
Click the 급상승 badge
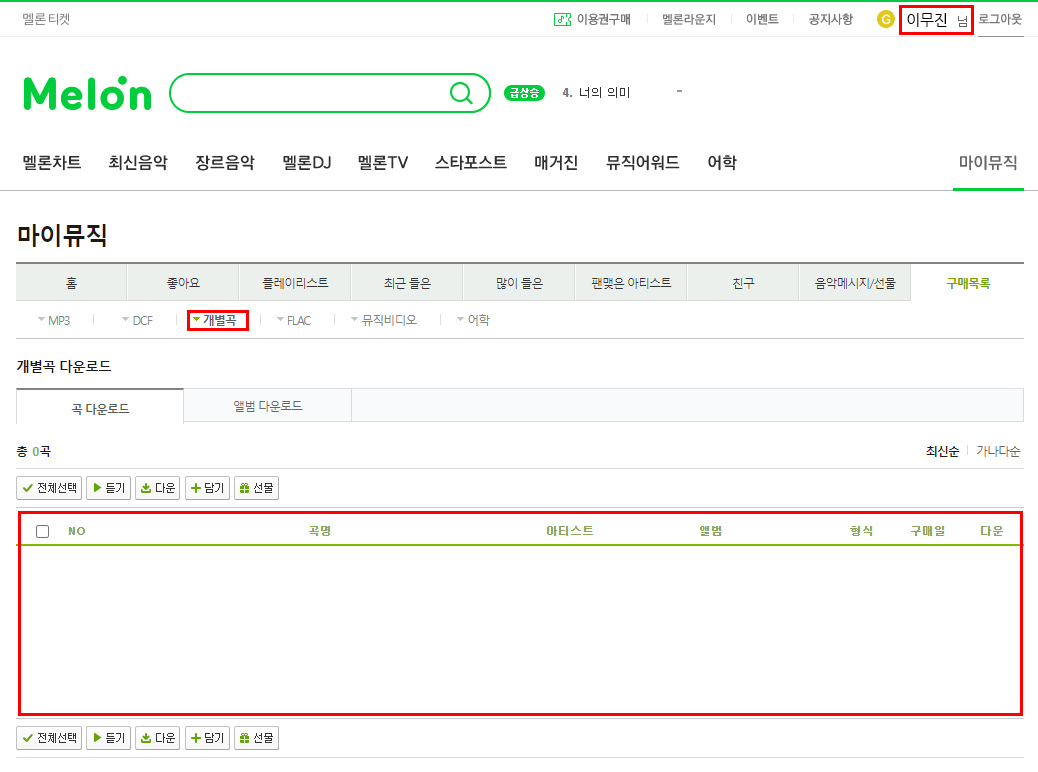coord(524,93)
